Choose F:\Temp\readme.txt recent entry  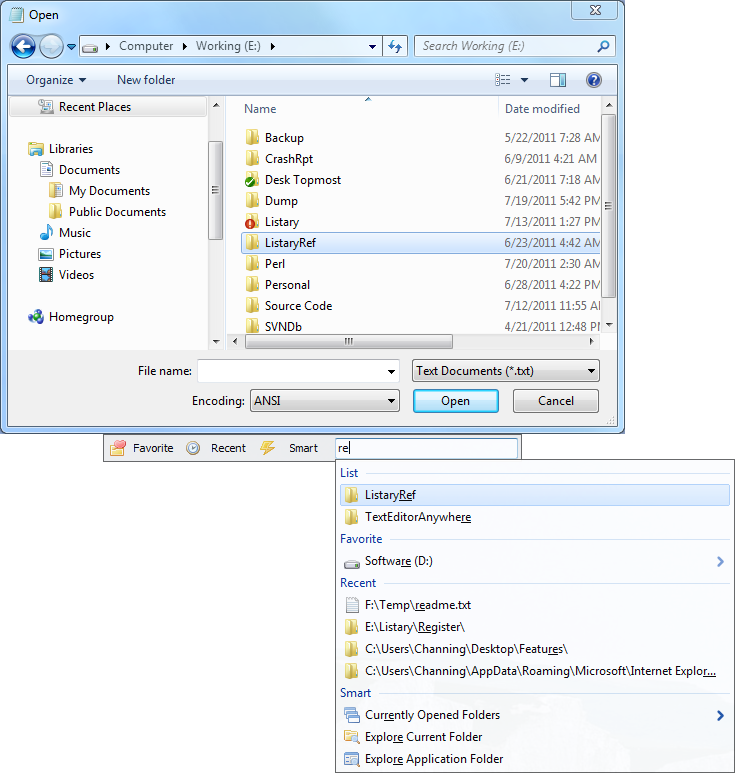(x=534, y=605)
